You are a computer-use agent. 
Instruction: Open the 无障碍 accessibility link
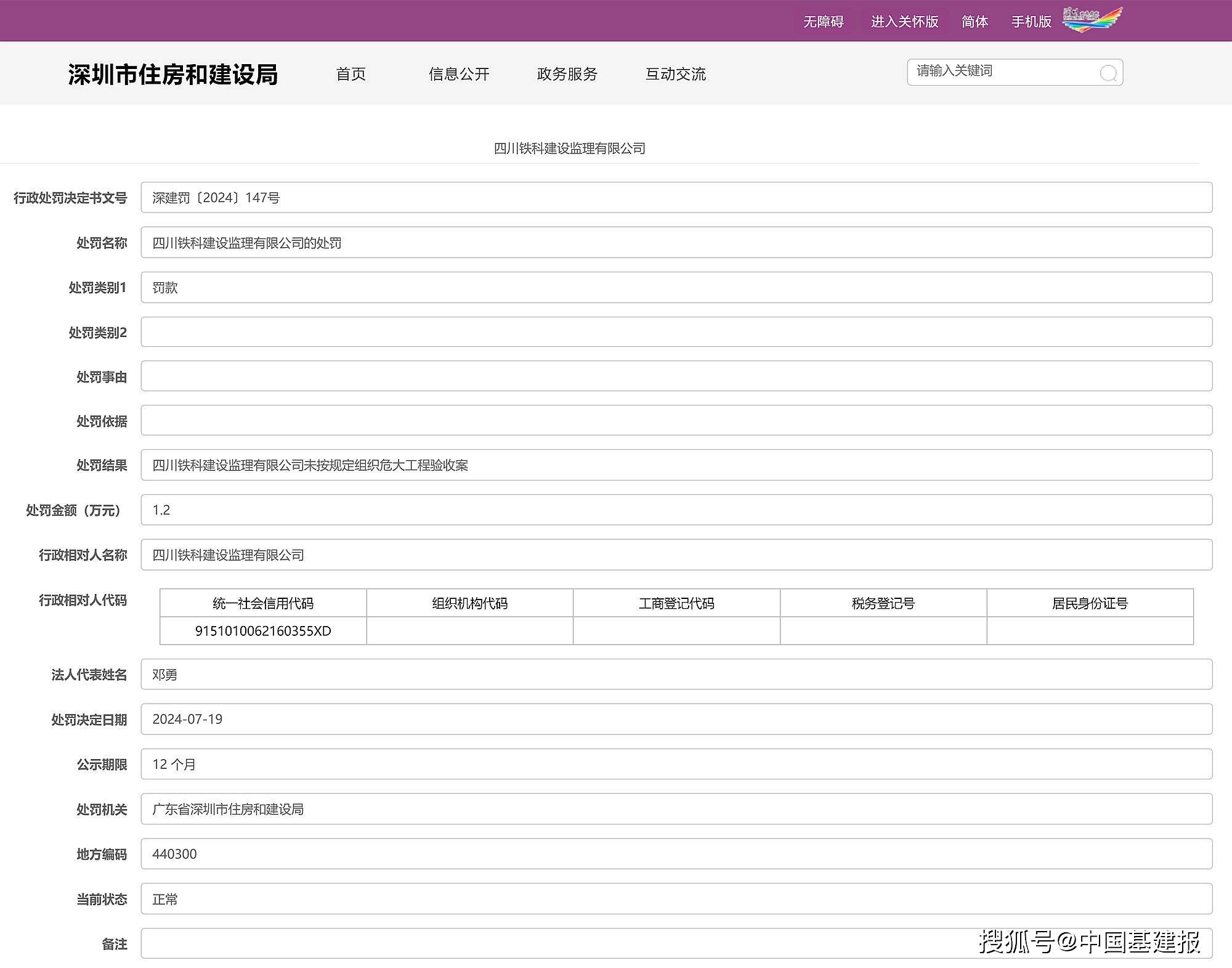pyautogui.click(x=823, y=22)
